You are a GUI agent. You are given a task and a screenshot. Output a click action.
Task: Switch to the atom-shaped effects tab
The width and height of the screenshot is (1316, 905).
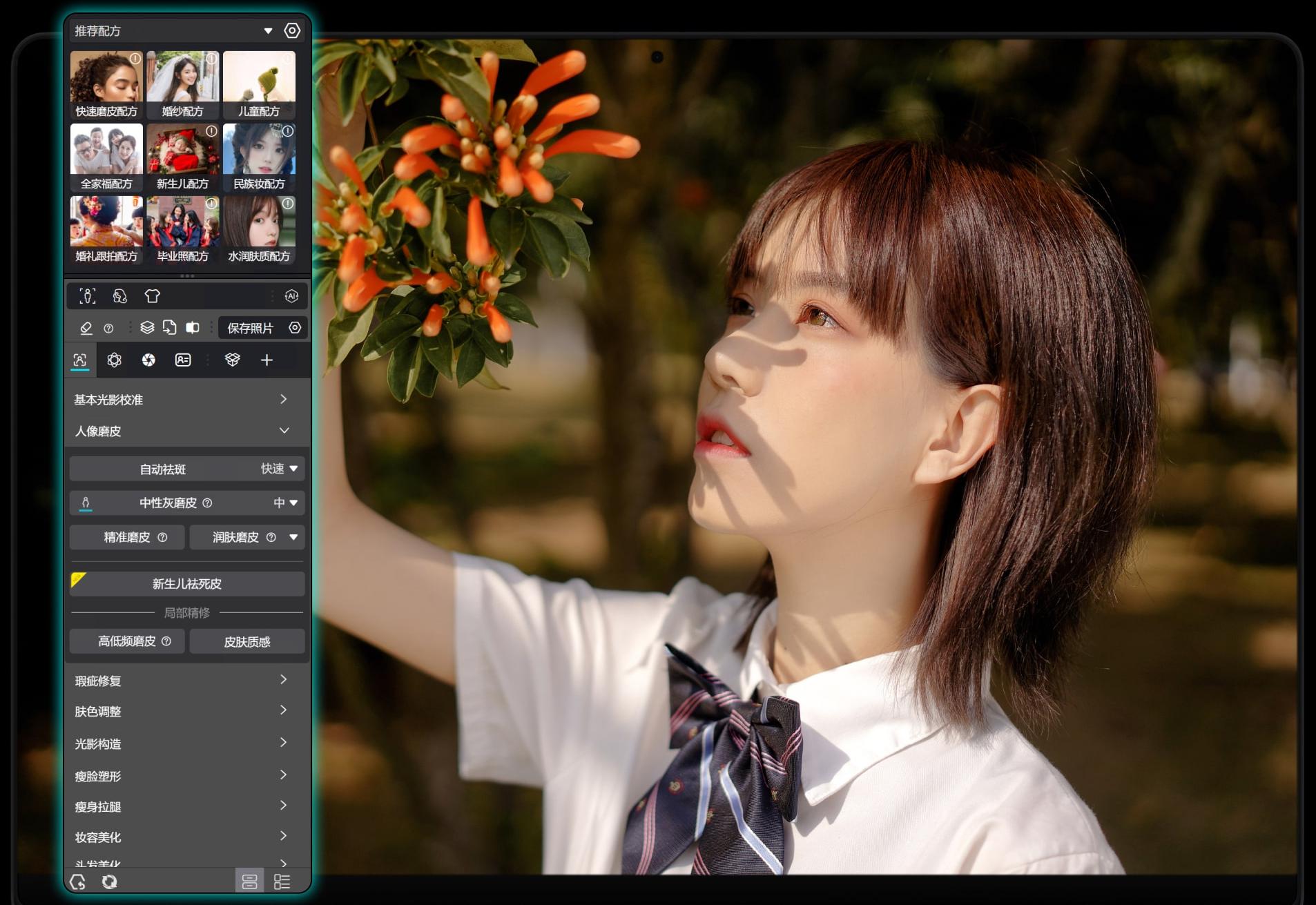click(114, 360)
